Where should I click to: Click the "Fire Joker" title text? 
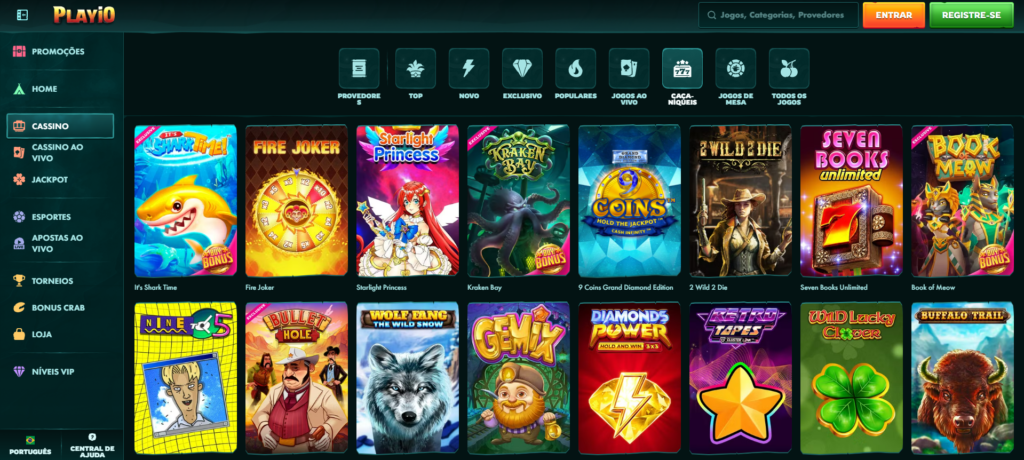click(260, 288)
